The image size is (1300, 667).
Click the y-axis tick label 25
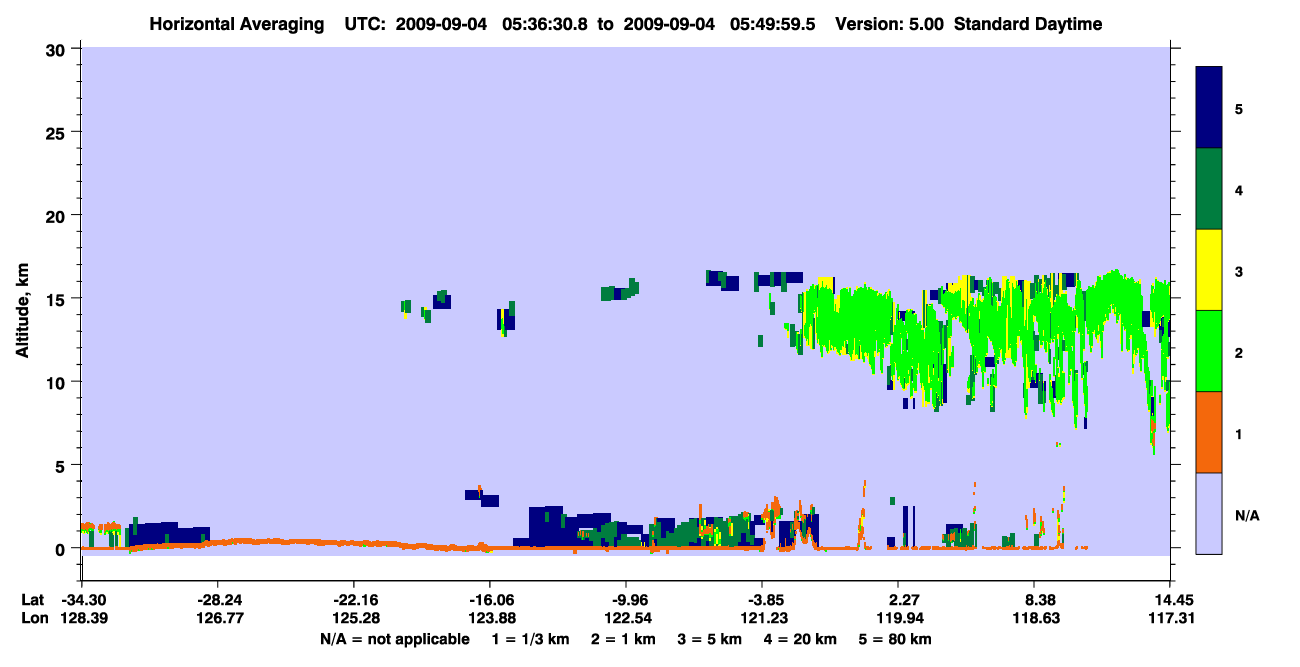click(58, 132)
